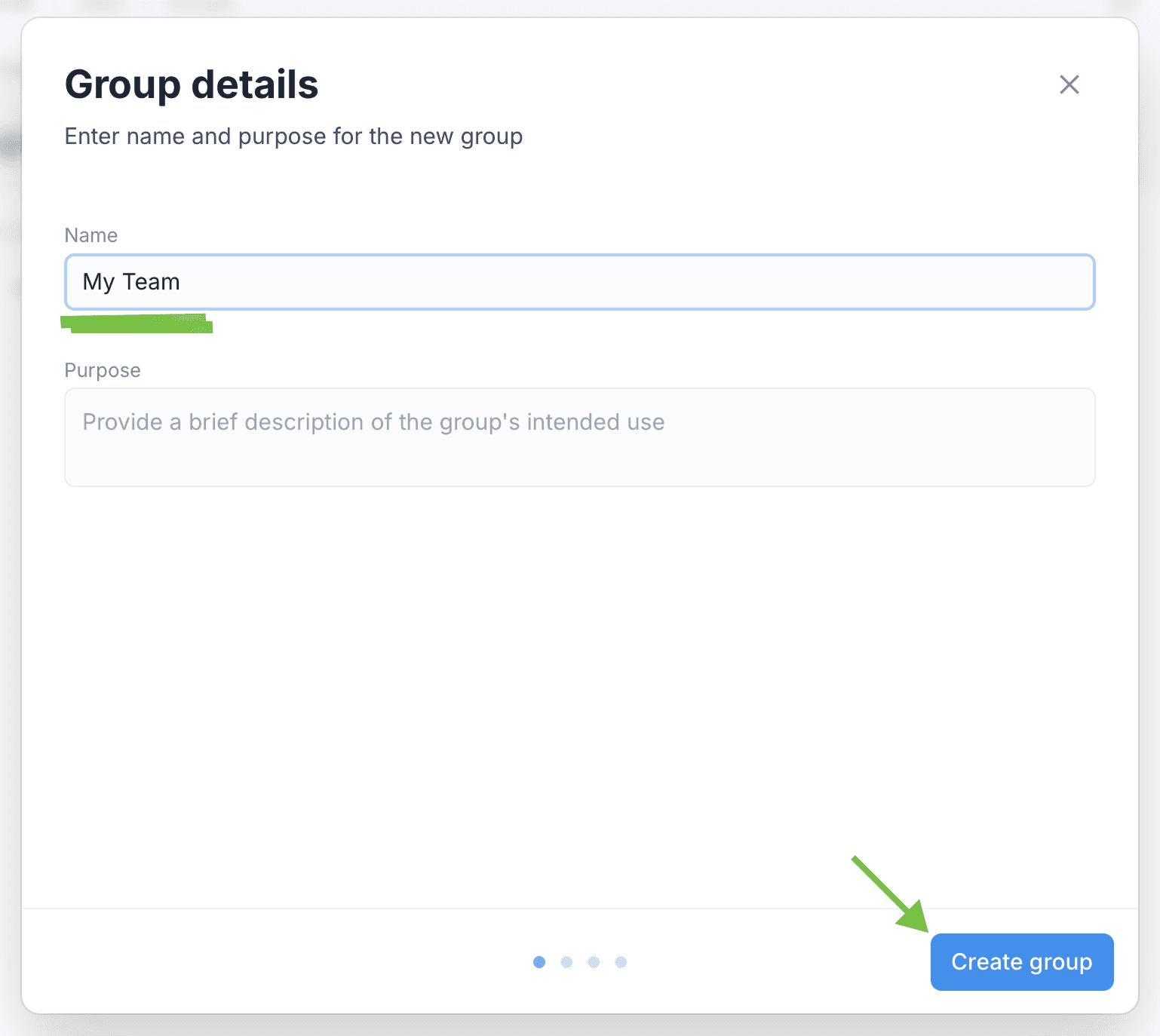
Task: Click the word "Team" in the Name field
Action: [x=151, y=282]
